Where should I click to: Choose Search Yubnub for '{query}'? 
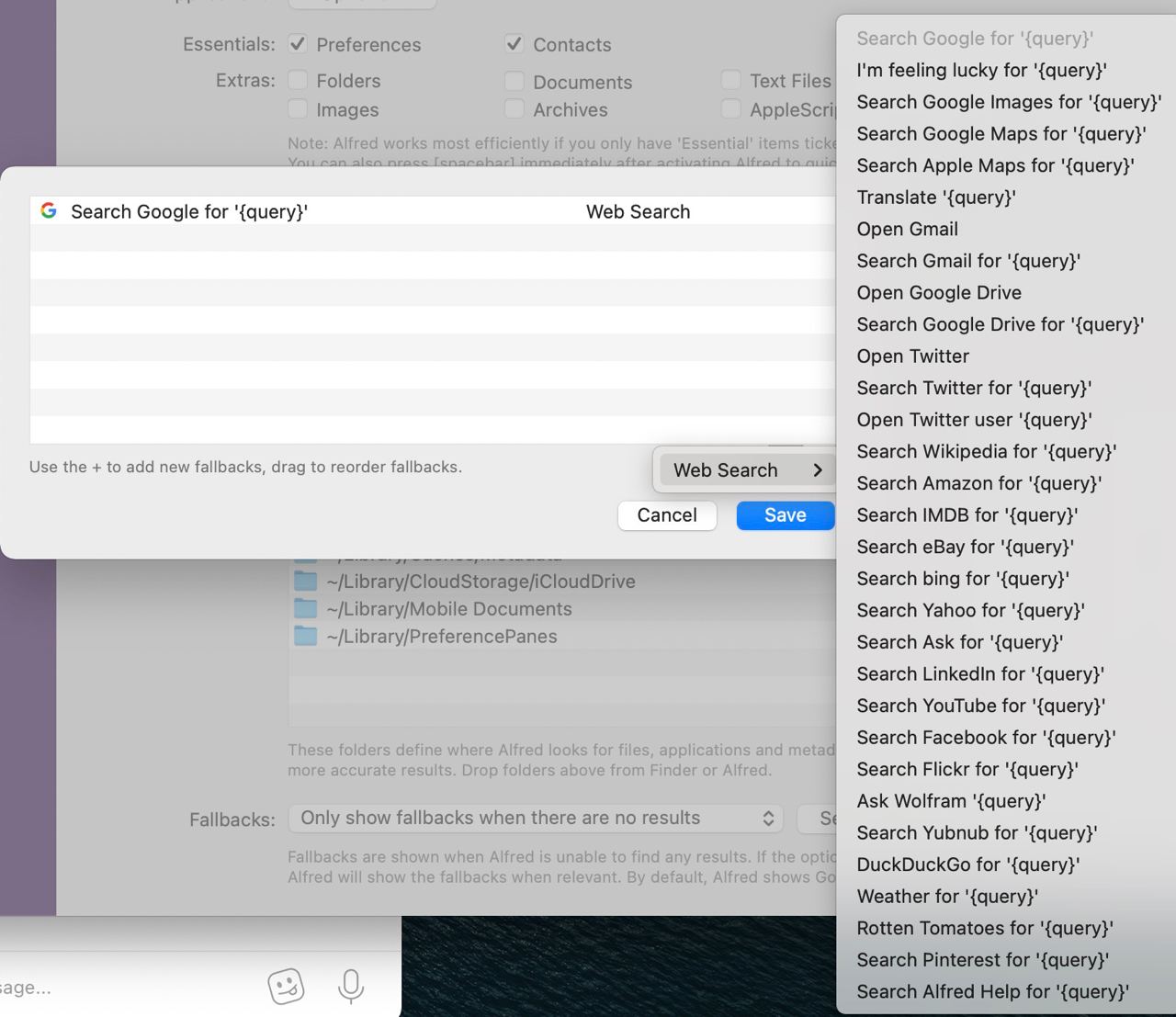[x=1006, y=833]
